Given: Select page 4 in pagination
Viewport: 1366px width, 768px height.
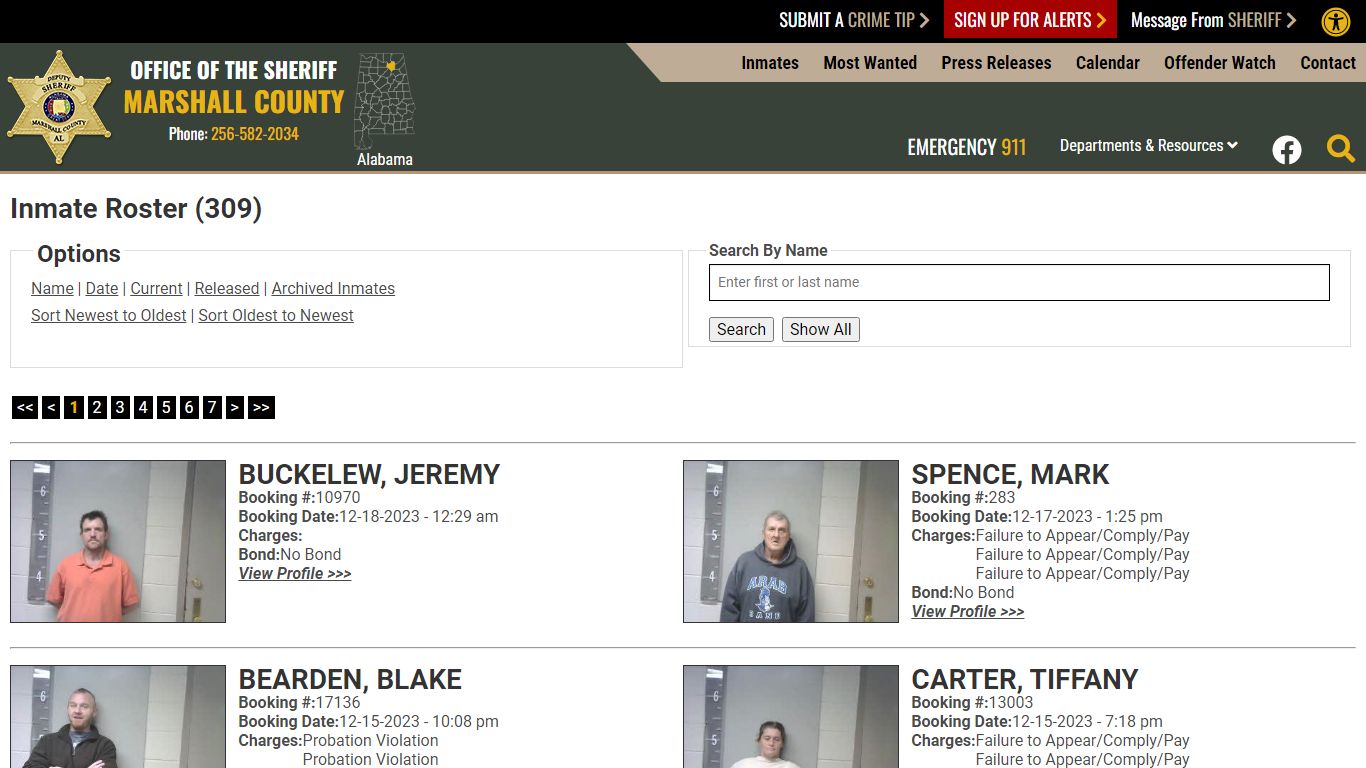Looking at the screenshot, I should (143, 407).
